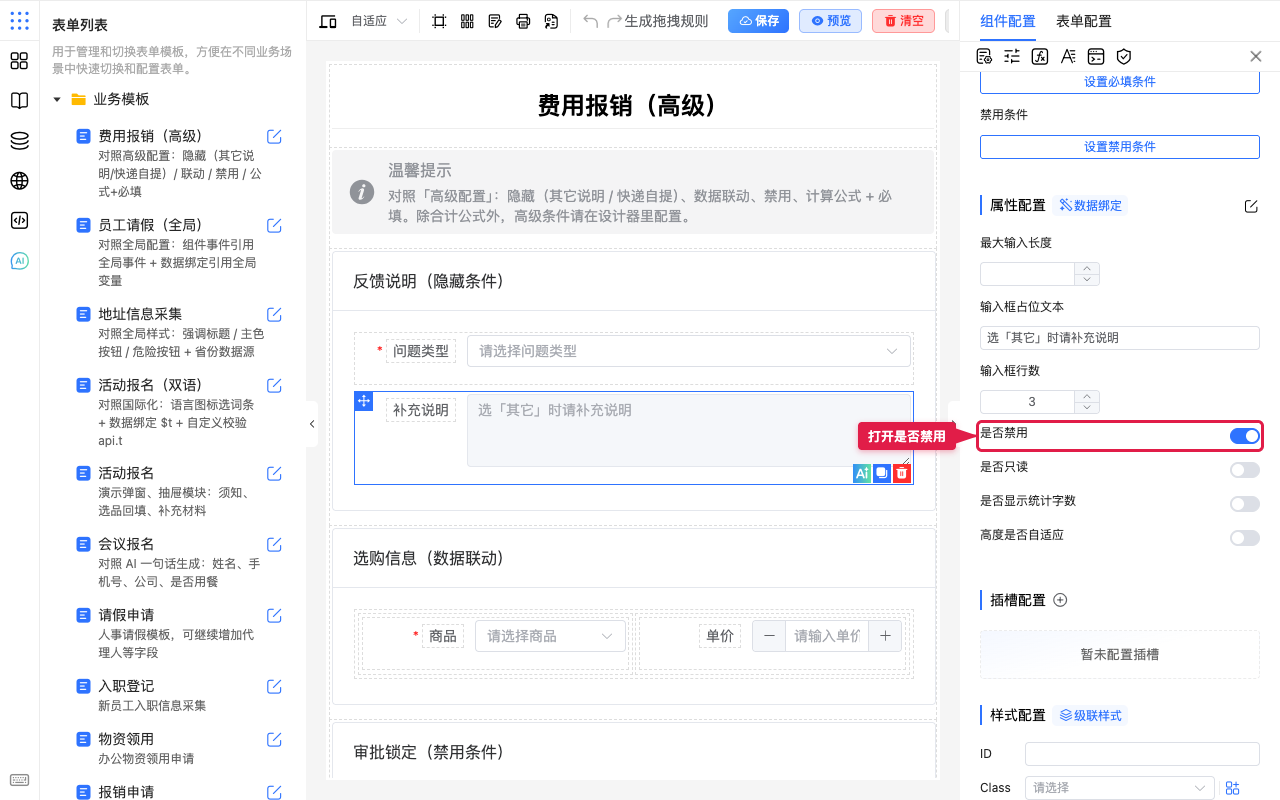The height and width of the screenshot is (800, 1280).
Task: Turn off the 是否禁用 switch
Action: tap(1245, 436)
